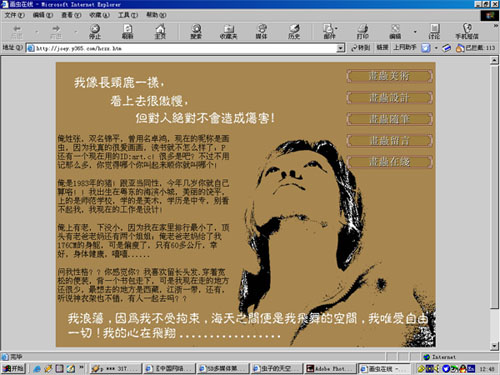Refresh the page using 刷新 icon
Screen dimensions: 500x375
(128, 32)
